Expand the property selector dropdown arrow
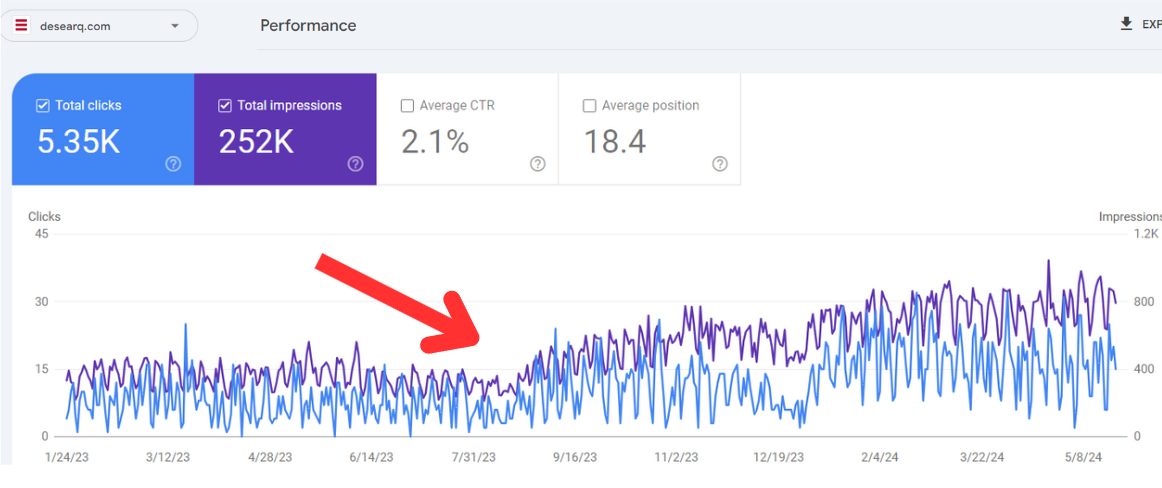 [175, 26]
